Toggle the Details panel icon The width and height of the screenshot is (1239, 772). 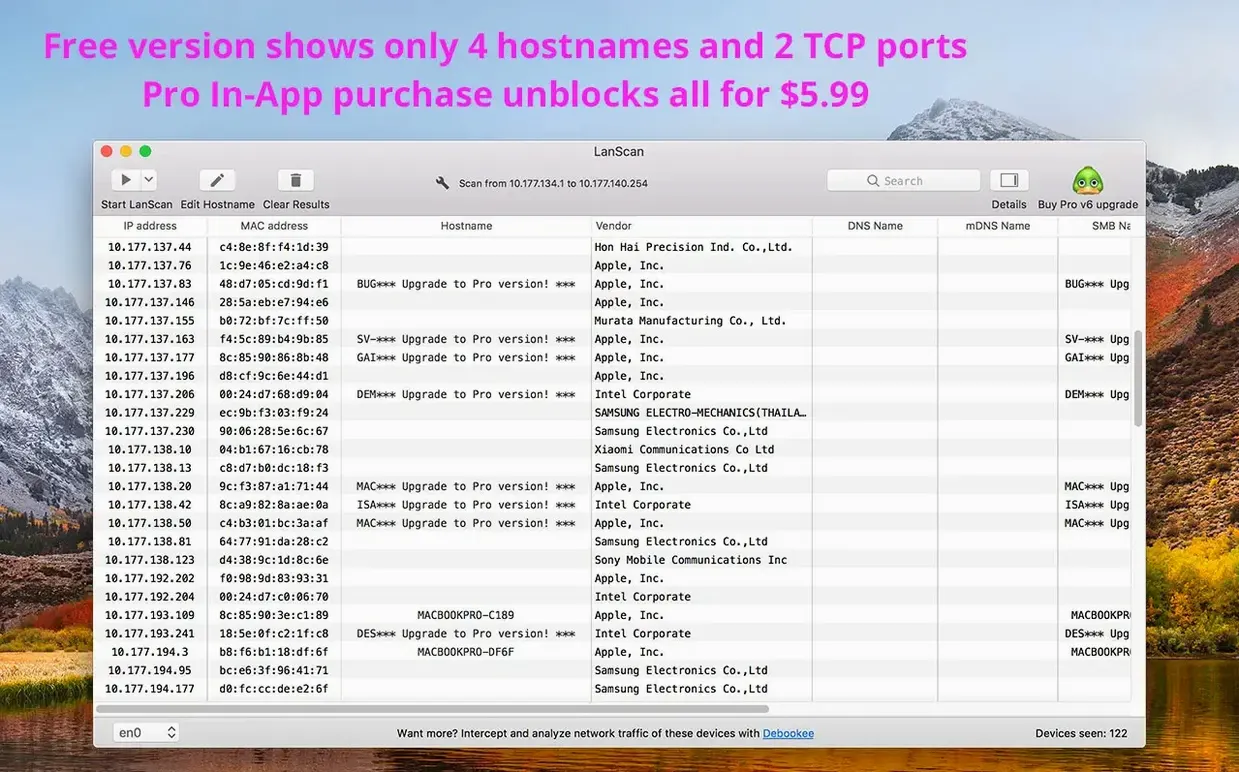pos(1009,180)
